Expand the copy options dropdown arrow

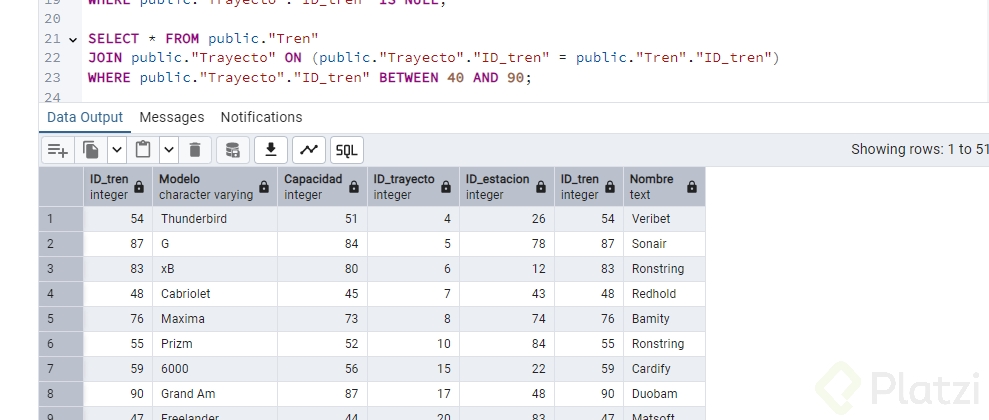116,150
